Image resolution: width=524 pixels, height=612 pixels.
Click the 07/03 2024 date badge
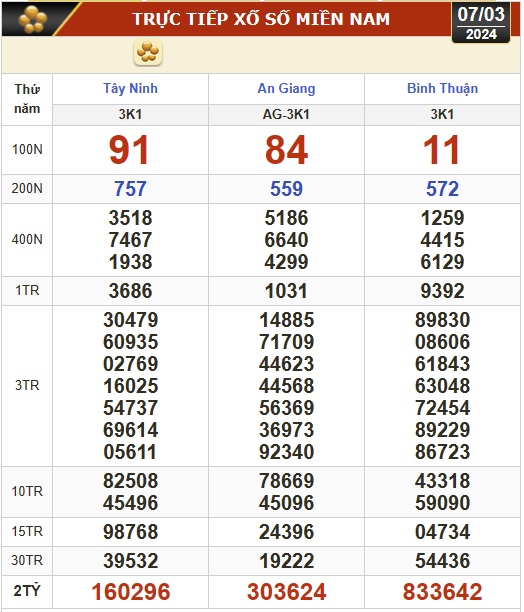(x=481, y=23)
